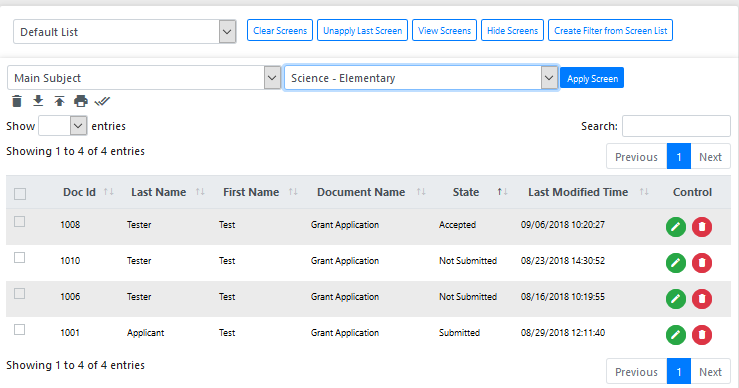Tick the header select-all checkbox
The width and height of the screenshot is (739, 388).
20,194
